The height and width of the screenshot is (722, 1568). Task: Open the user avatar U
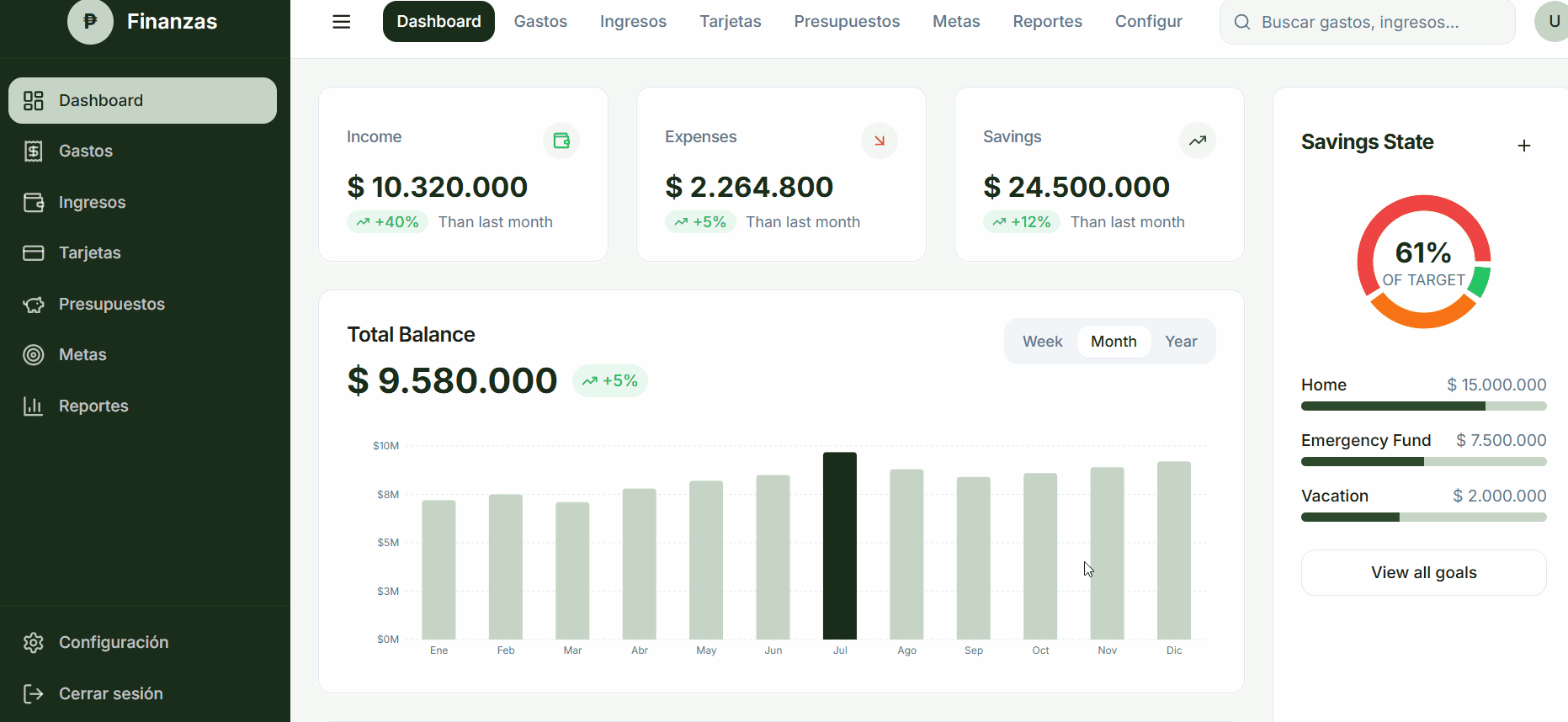[x=1551, y=21]
